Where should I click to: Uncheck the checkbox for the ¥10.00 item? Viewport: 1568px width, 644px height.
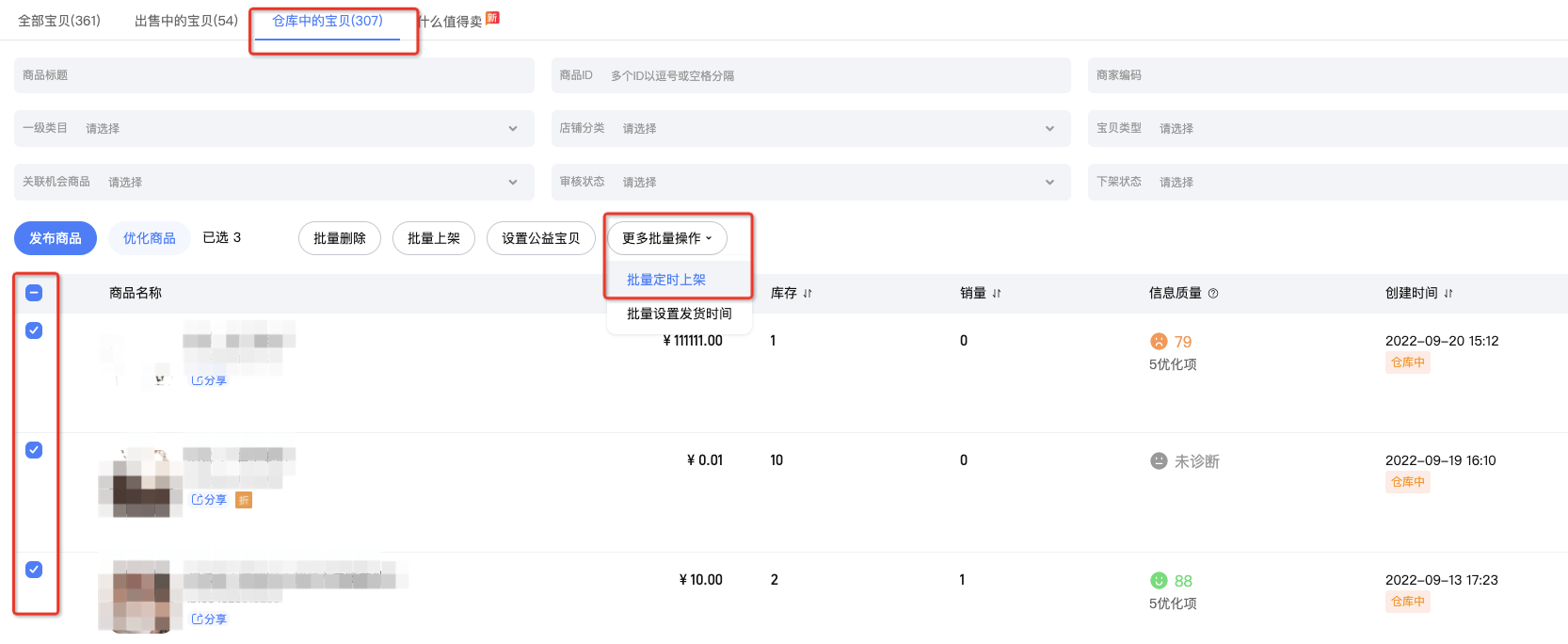pyautogui.click(x=34, y=570)
